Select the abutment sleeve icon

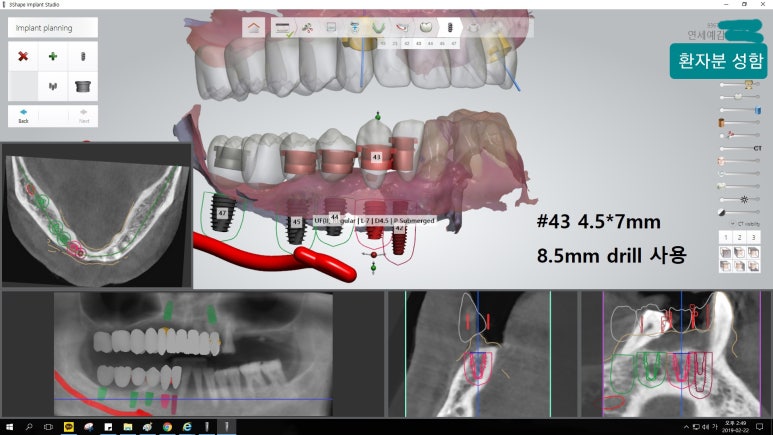coord(82,86)
